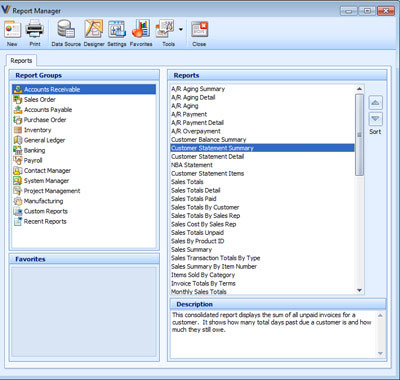Click Reports list scrollbar up arrow
Screen dimensions: 400x380
coord(359,89)
